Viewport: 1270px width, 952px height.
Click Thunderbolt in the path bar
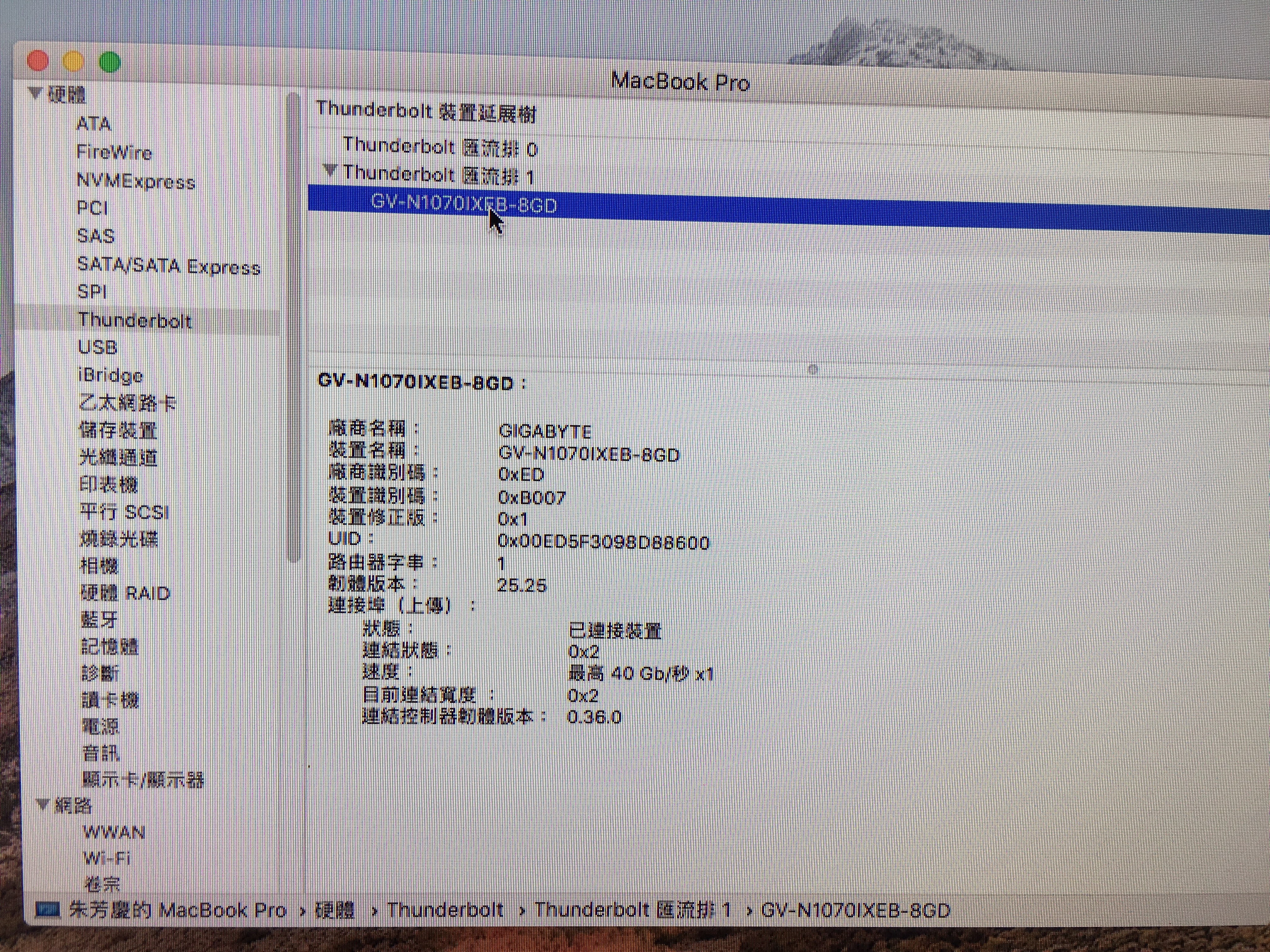[445, 910]
